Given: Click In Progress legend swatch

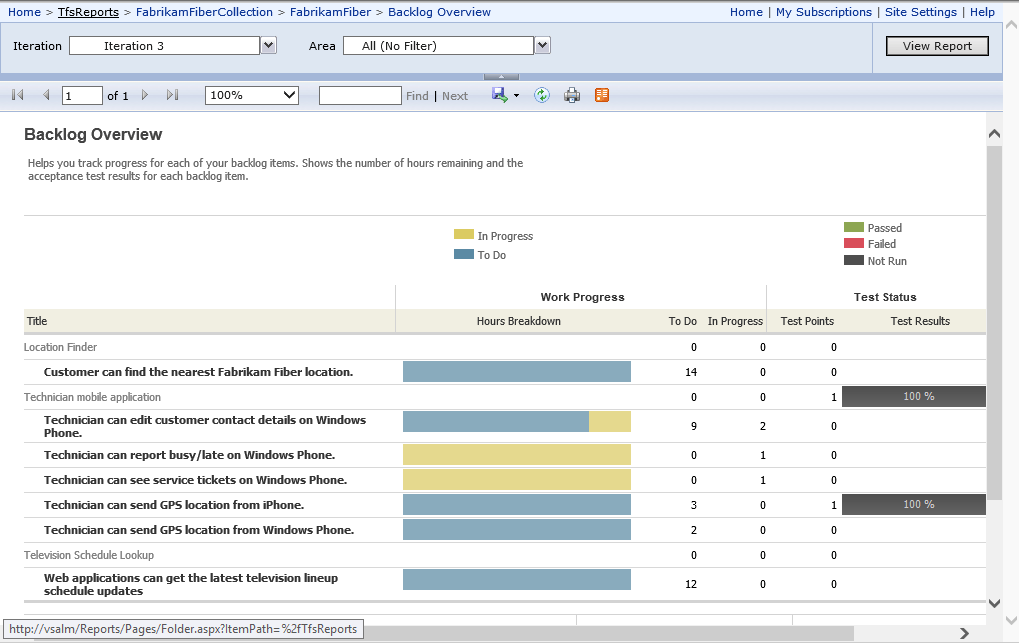Looking at the screenshot, I should (464, 235).
